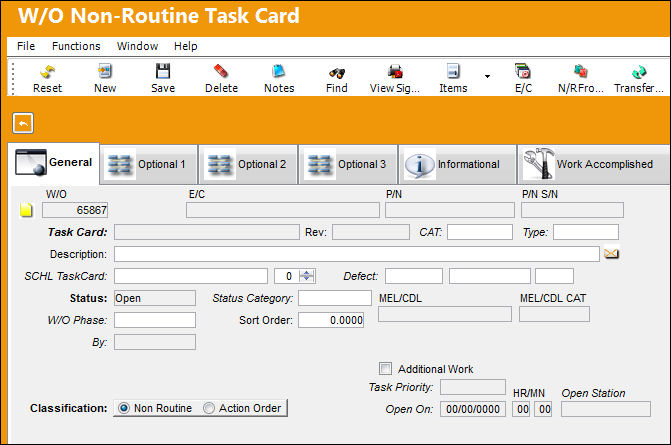The height and width of the screenshot is (445, 671).
Task: Click the E/C input field
Action: (x=283, y=210)
